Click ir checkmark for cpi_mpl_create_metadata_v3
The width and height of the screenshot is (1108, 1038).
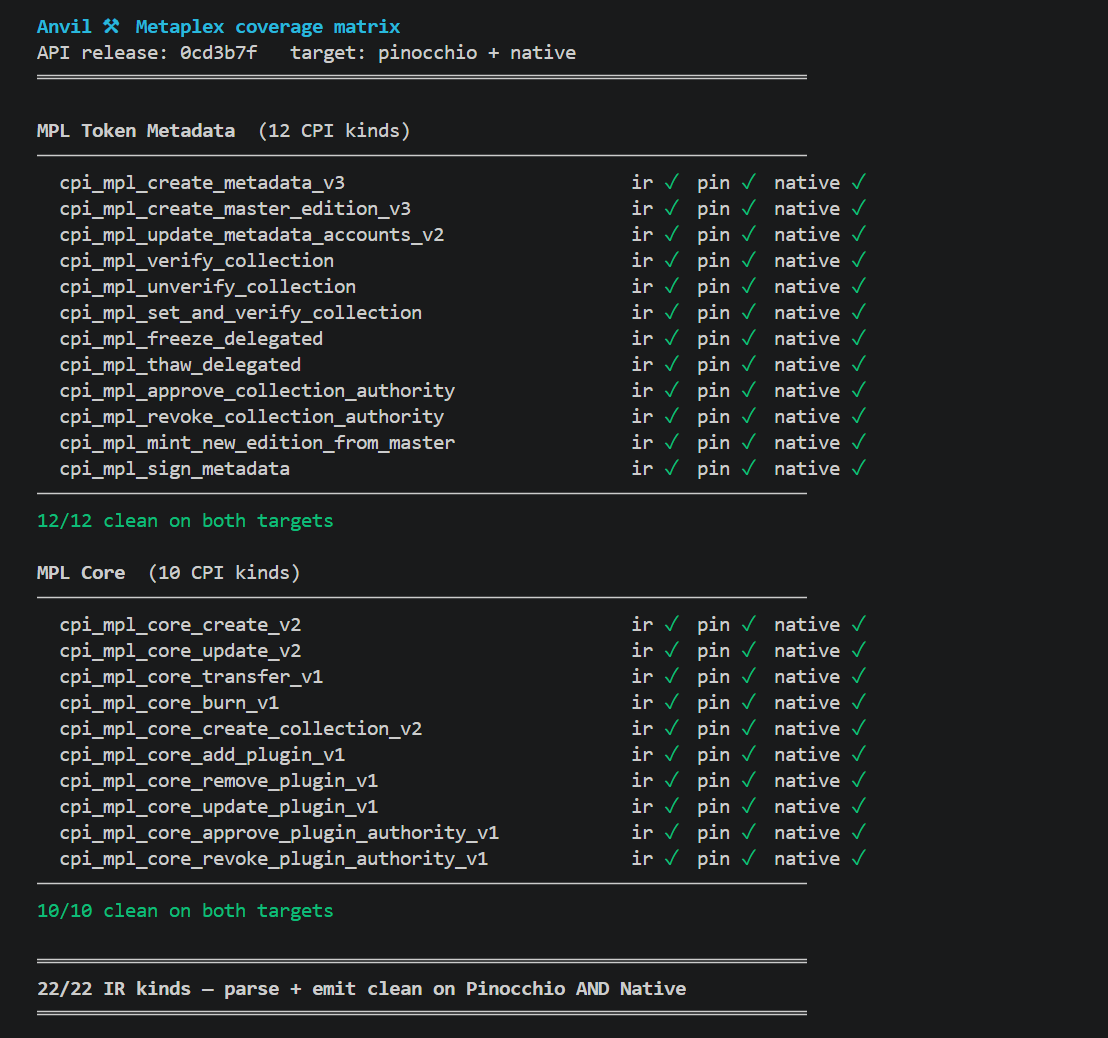tap(671, 183)
